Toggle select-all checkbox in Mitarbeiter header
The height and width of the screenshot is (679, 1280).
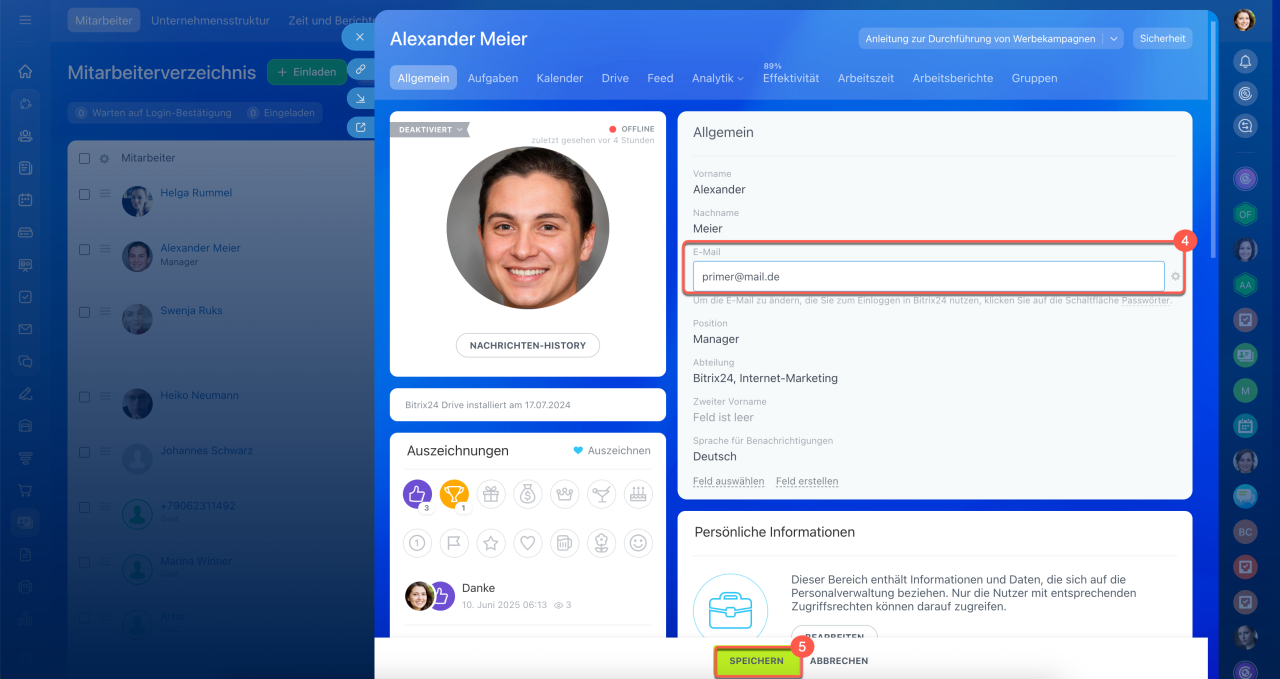pos(84,158)
